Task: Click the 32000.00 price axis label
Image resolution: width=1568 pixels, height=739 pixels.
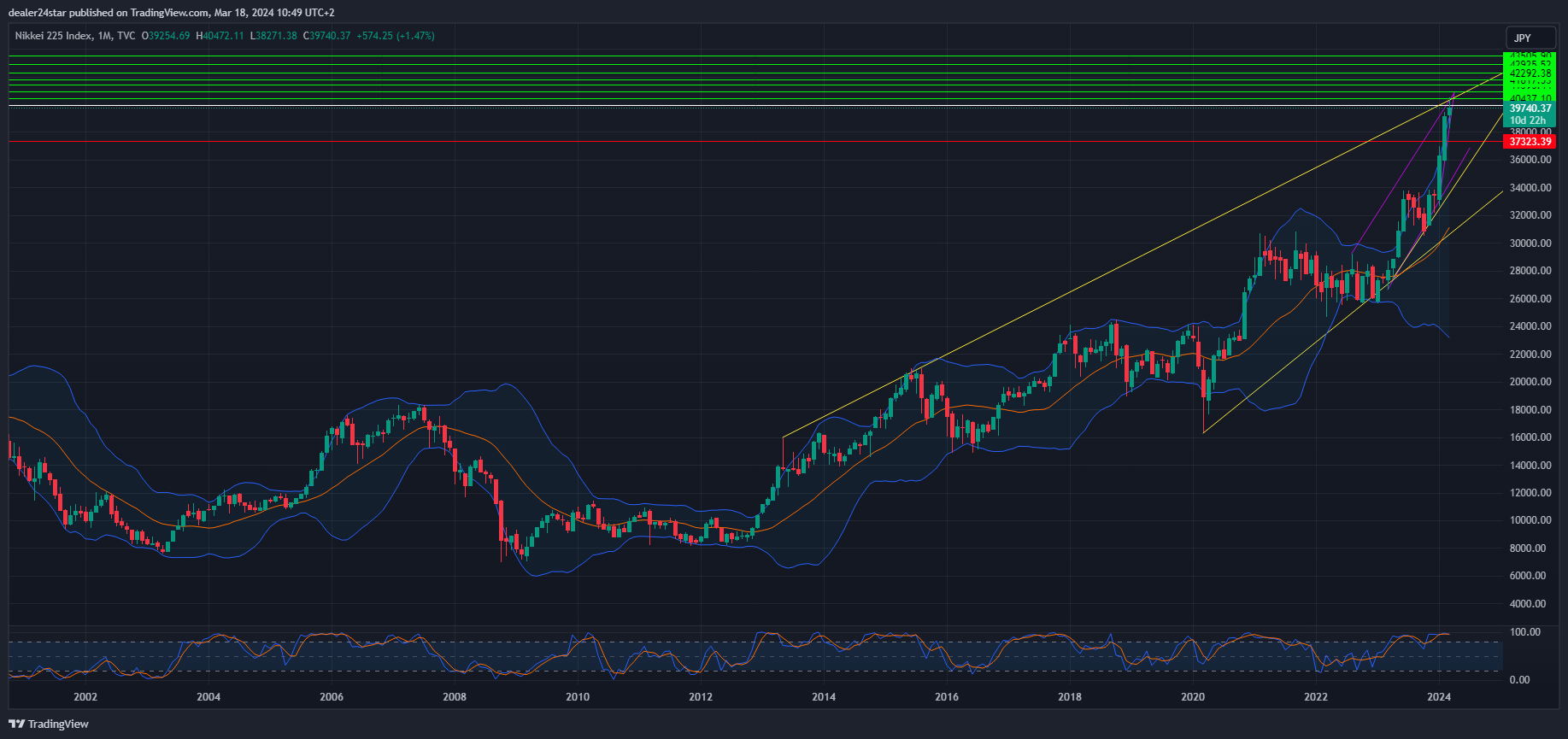Action: tap(1530, 215)
